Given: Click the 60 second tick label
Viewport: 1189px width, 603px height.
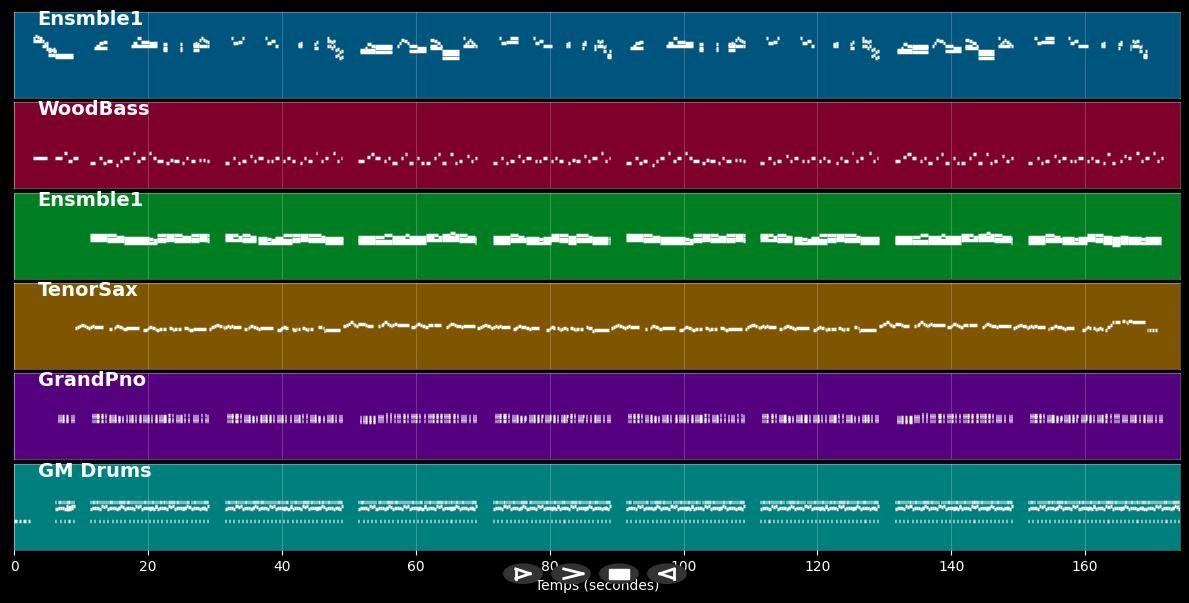Looking at the screenshot, I should point(416,567).
